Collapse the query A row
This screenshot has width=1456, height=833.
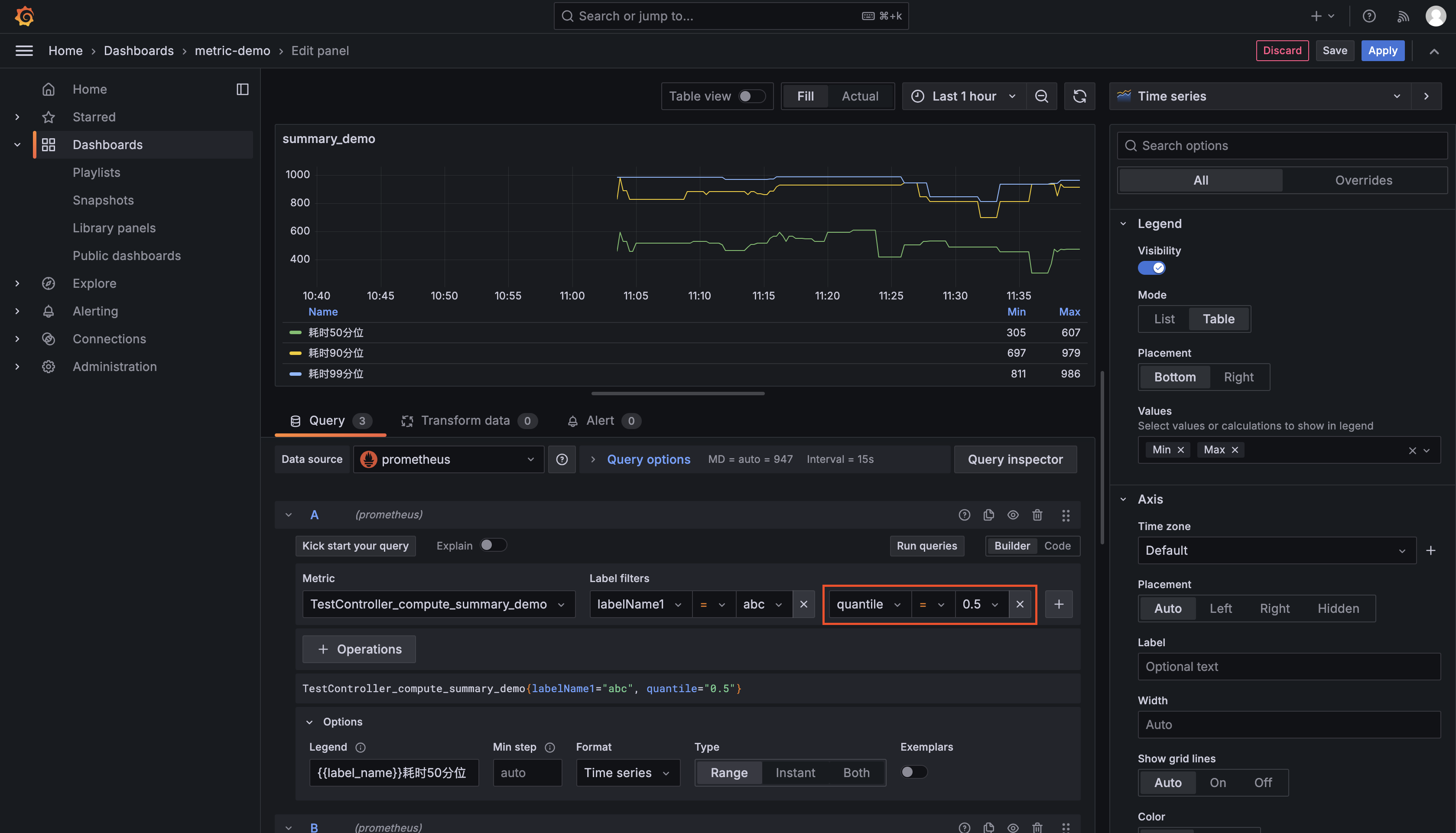pos(289,515)
